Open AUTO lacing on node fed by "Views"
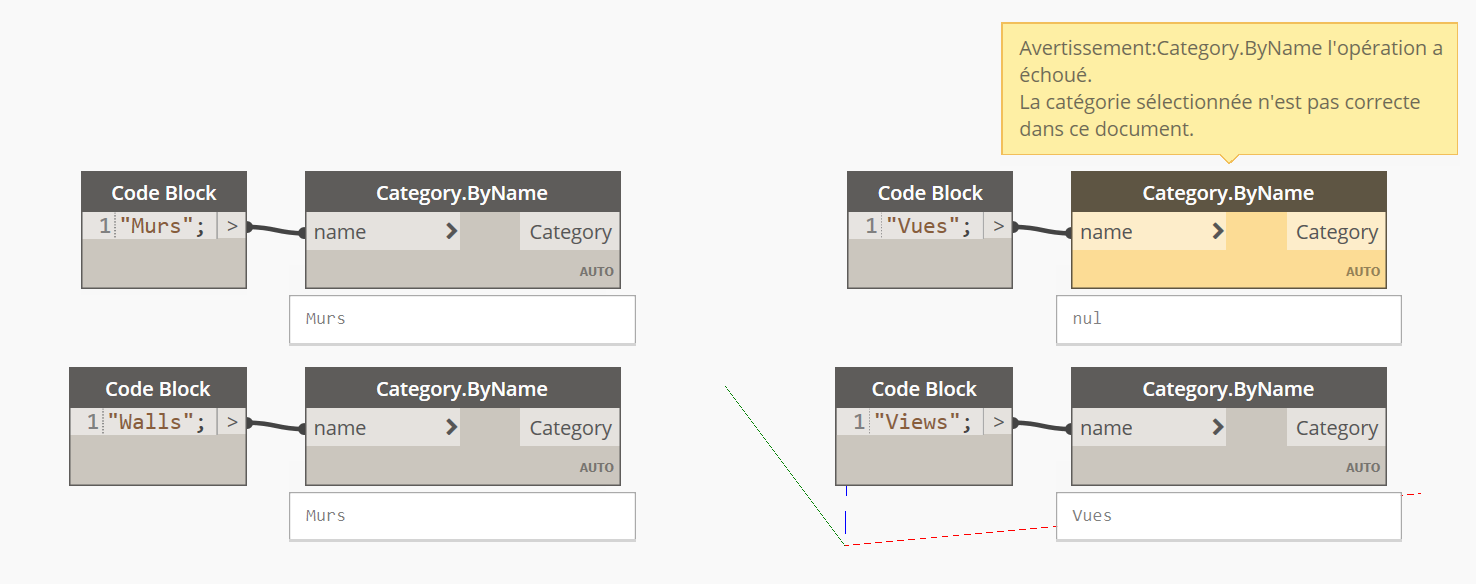The width and height of the screenshot is (1476, 584). (x=1363, y=467)
